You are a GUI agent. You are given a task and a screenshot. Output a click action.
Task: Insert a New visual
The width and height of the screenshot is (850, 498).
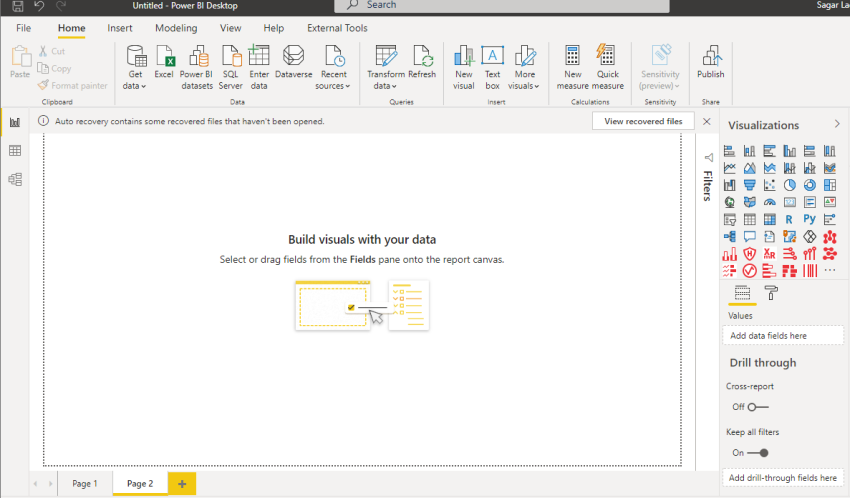463,68
